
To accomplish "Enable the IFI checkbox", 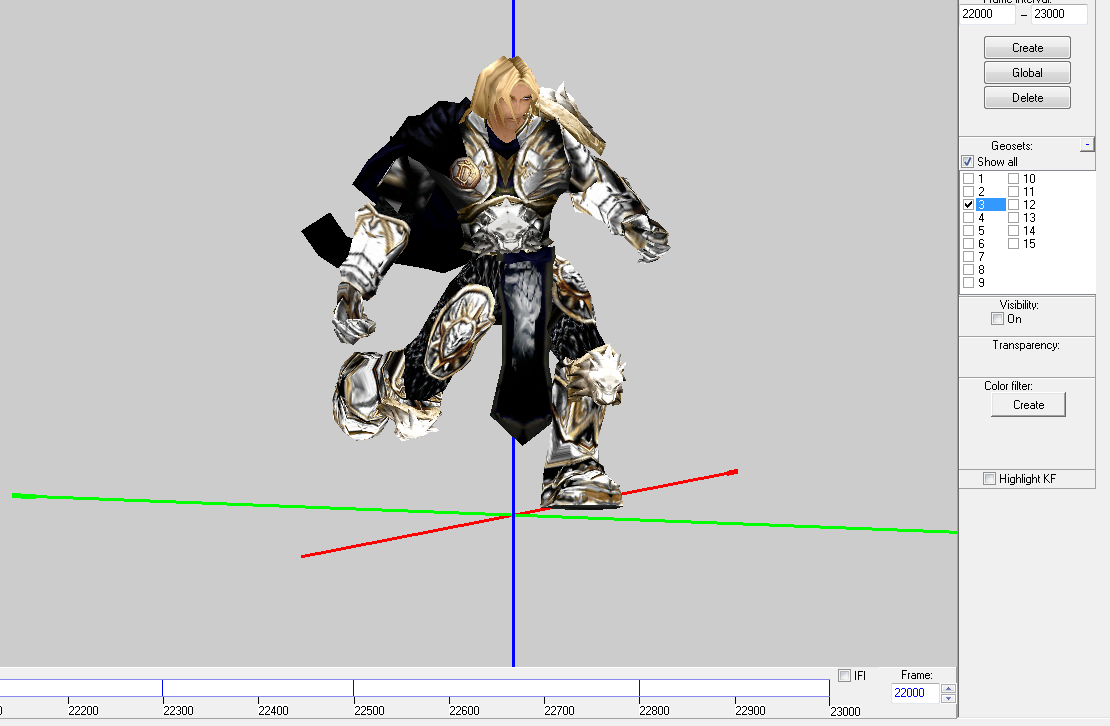I will pos(845,676).
